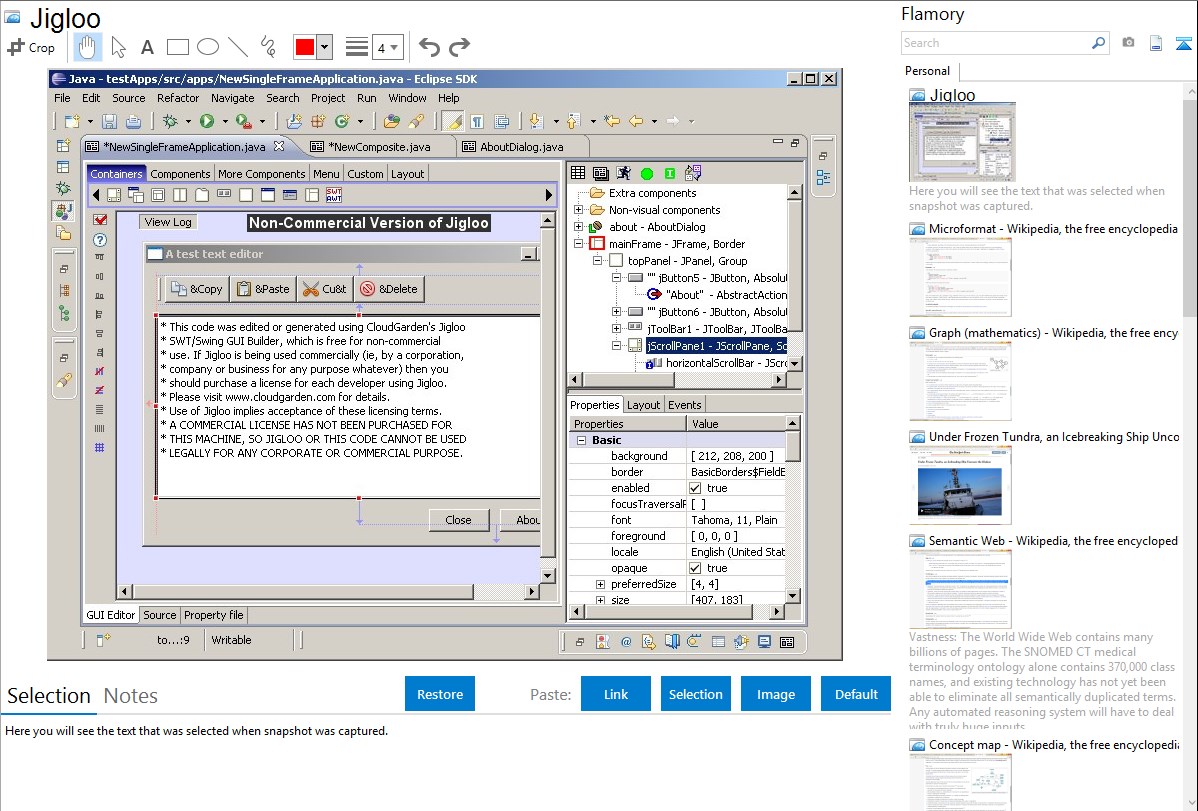Open the Property file tab
Image resolution: width=1198 pixels, height=811 pixels.
point(213,615)
